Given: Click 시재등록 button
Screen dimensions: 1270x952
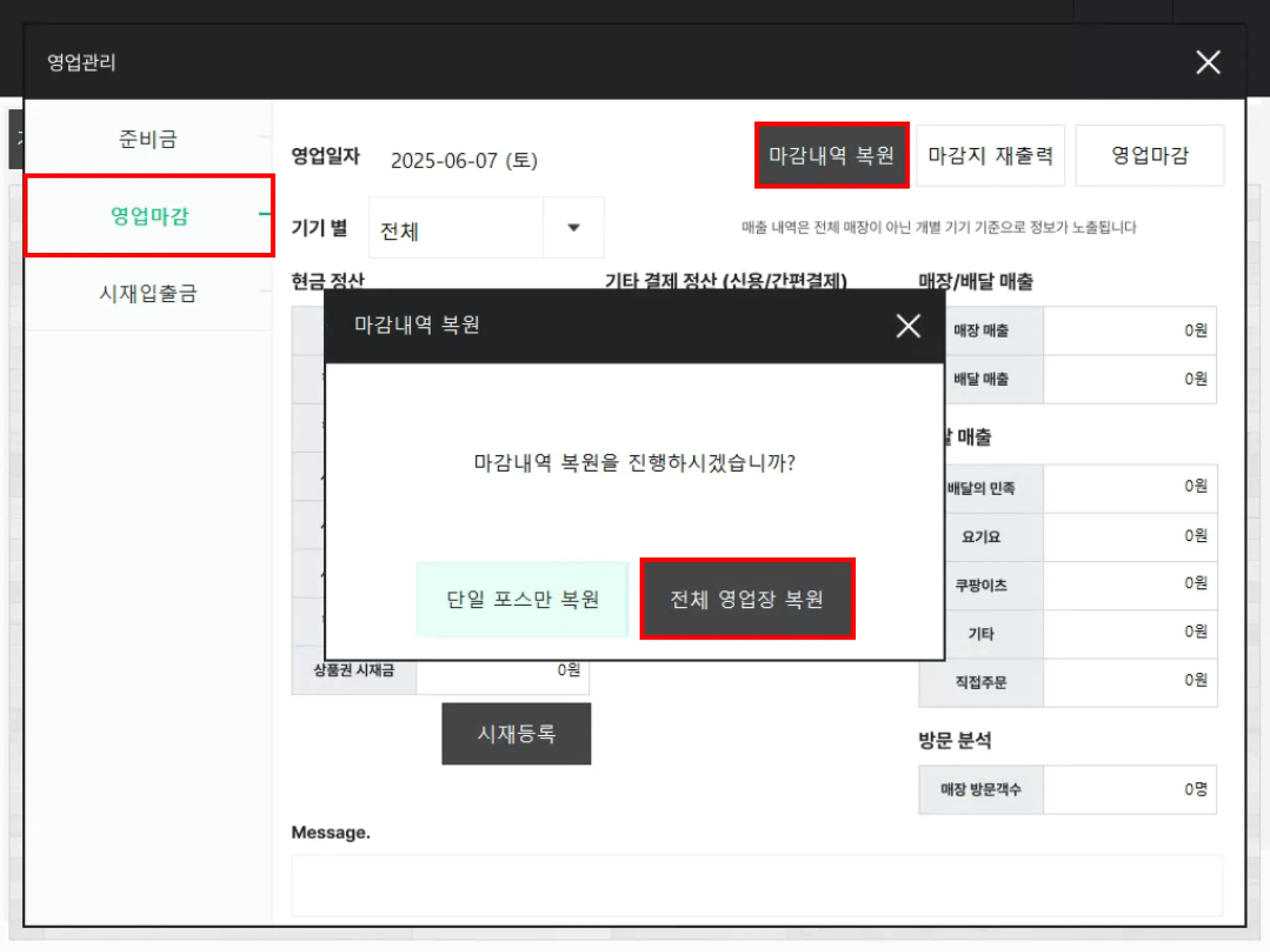Looking at the screenshot, I should 516,734.
